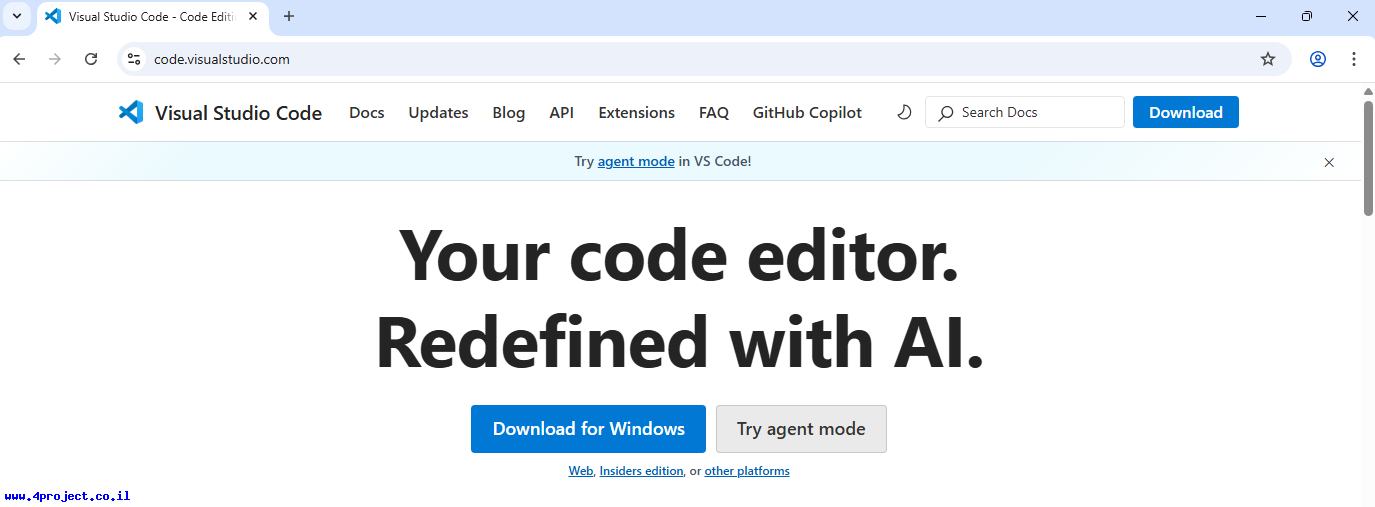Click Download for Windows button

pyautogui.click(x=588, y=429)
